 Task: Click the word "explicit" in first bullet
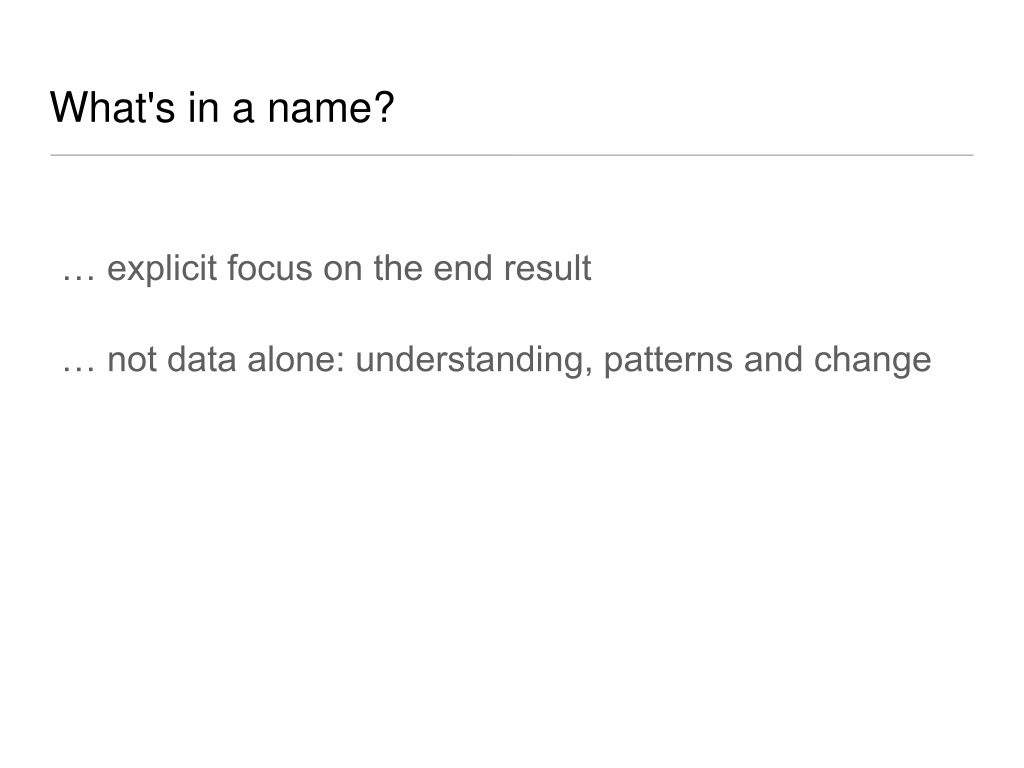click(162, 268)
